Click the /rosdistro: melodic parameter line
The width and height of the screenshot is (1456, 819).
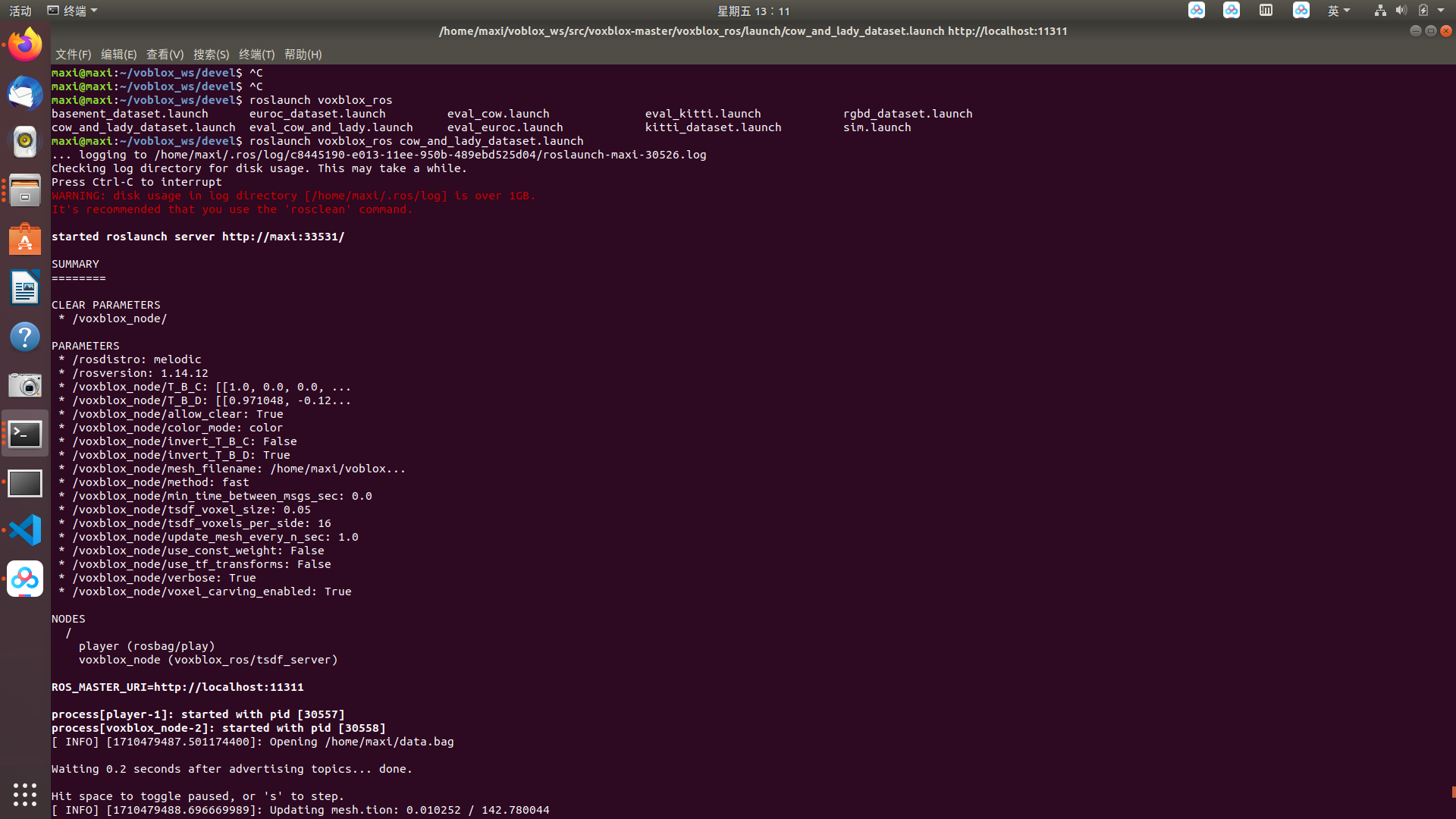point(130,359)
